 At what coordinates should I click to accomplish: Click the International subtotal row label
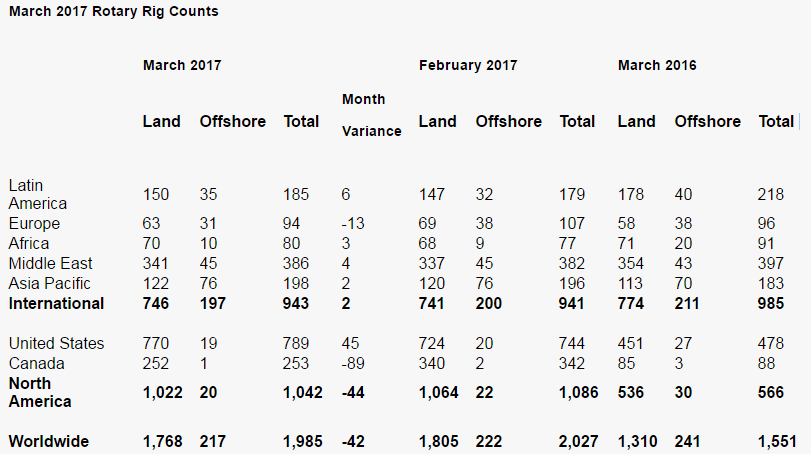point(56,303)
